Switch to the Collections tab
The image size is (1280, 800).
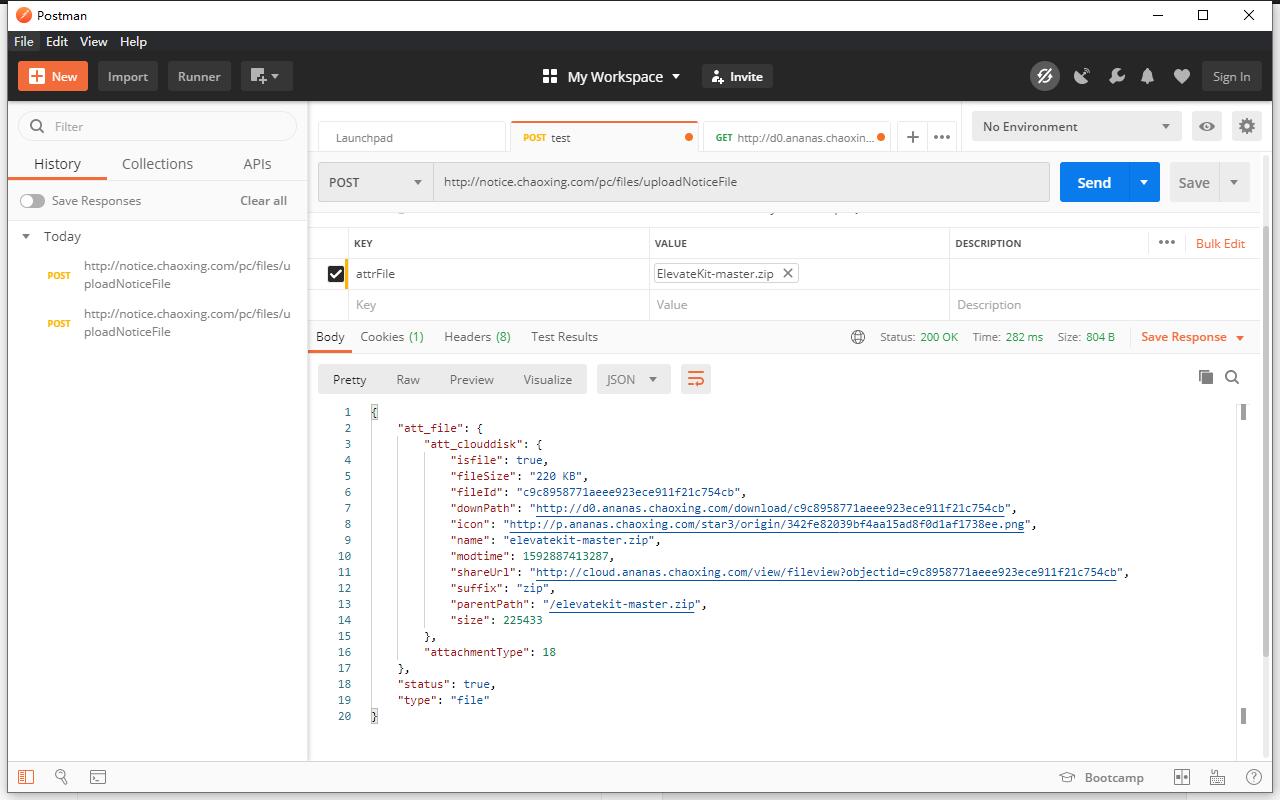(x=157, y=164)
